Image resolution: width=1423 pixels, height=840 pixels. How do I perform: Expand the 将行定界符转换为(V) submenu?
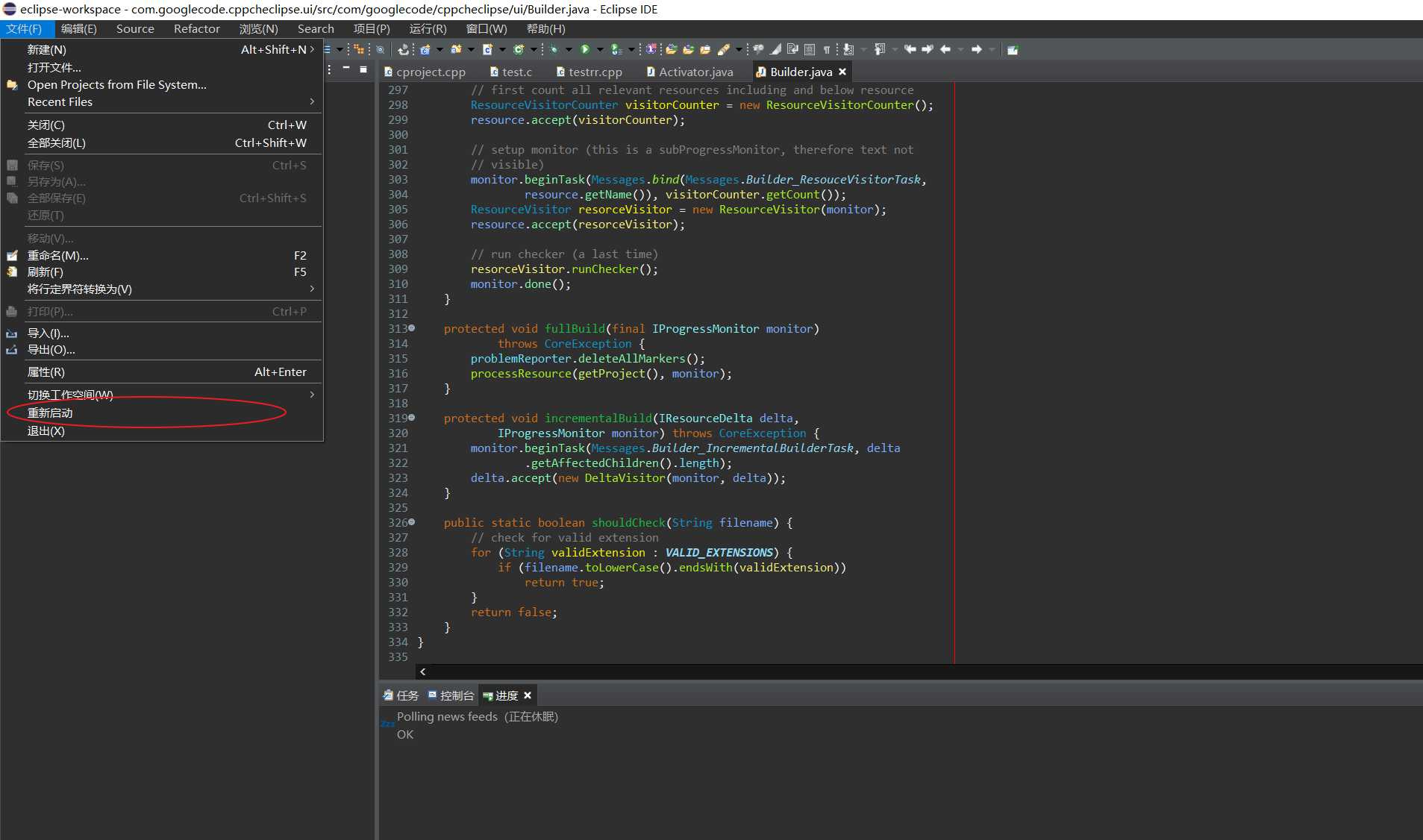(x=162, y=289)
